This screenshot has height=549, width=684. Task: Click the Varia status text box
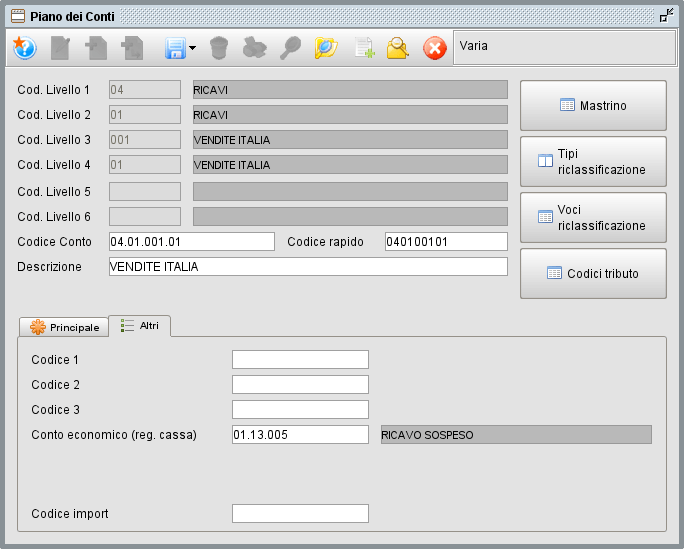565,48
